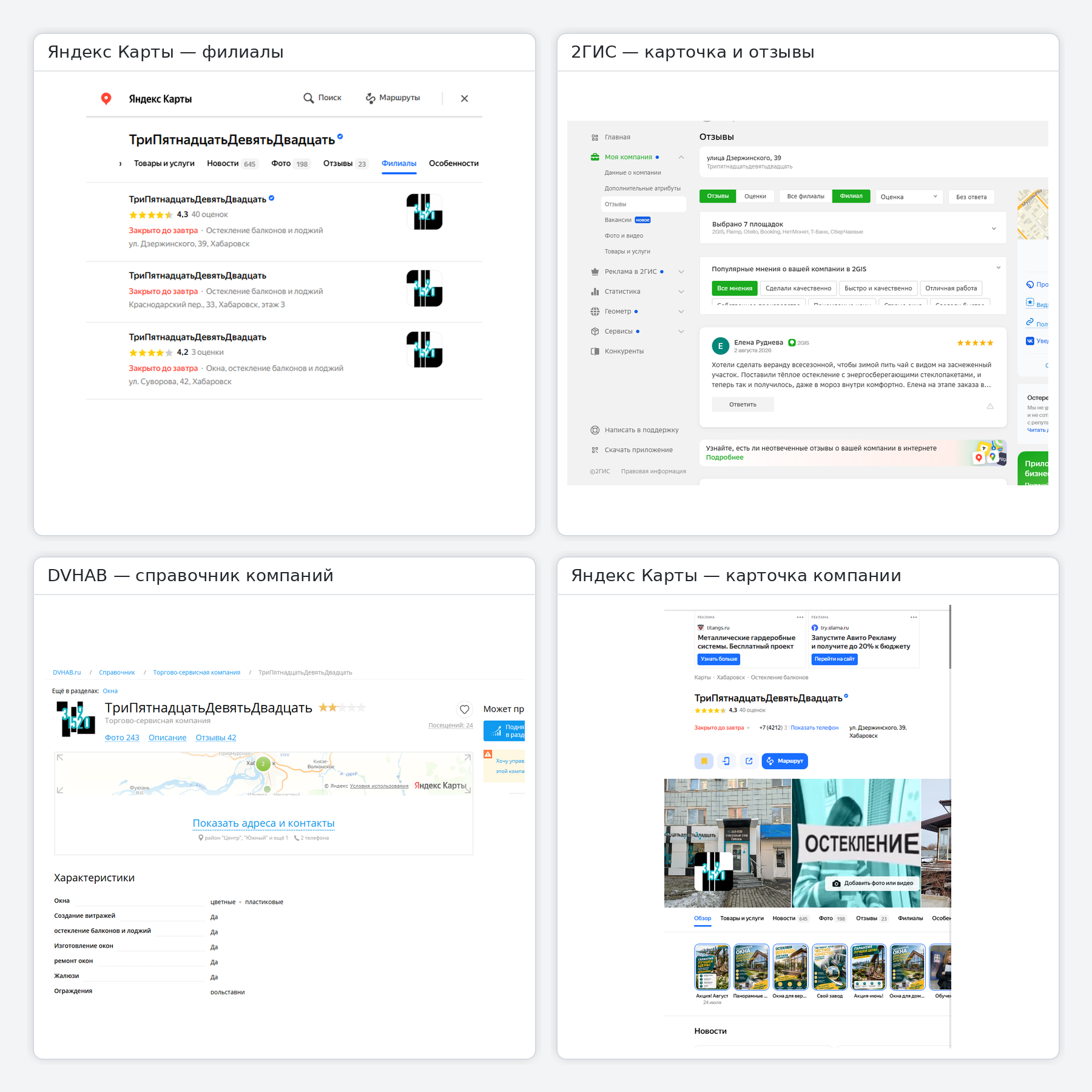Expand the Сервисы section chevron

pyautogui.click(x=681, y=331)
